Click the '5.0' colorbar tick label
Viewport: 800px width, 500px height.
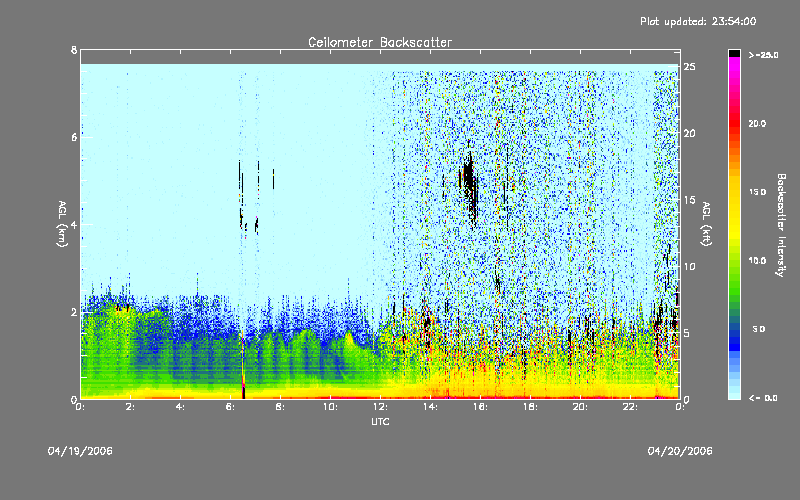point(759,330)
